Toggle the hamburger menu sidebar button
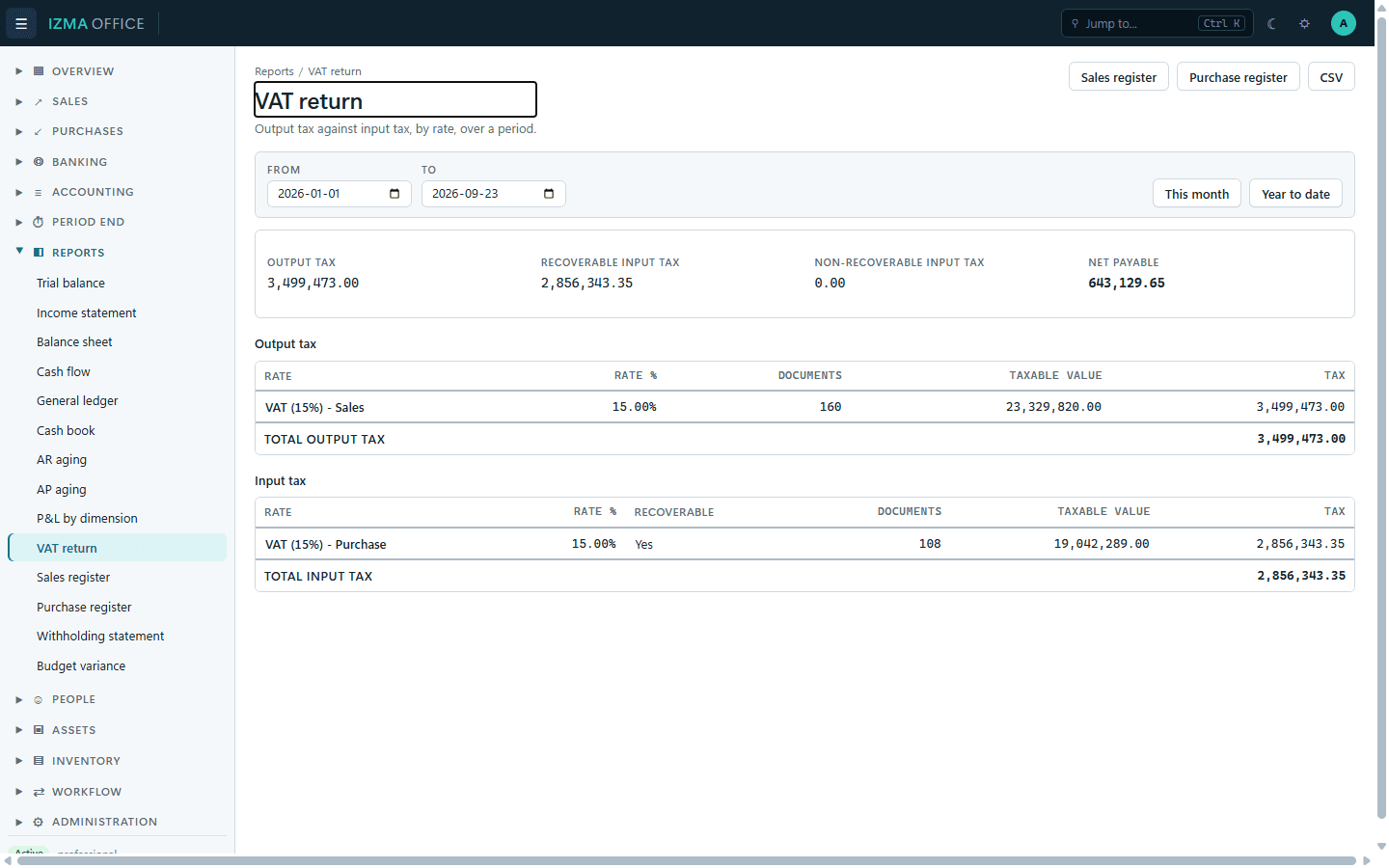This screenshot has height=868, width=1389. point(21,23)
